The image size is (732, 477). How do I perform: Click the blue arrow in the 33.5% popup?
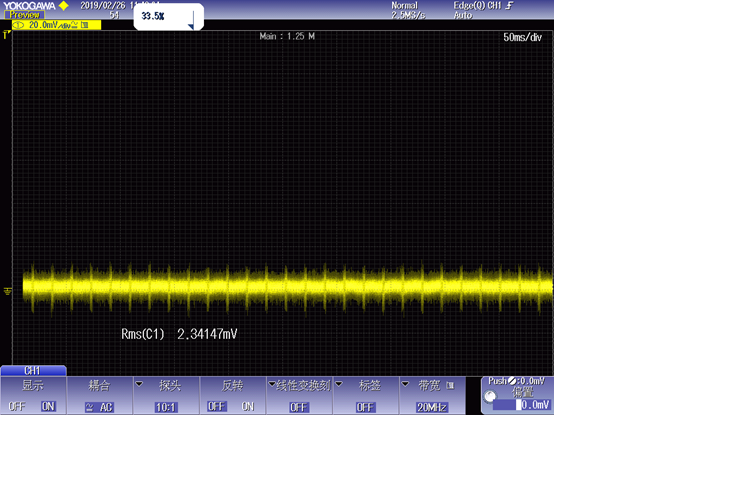click(191, 25)
